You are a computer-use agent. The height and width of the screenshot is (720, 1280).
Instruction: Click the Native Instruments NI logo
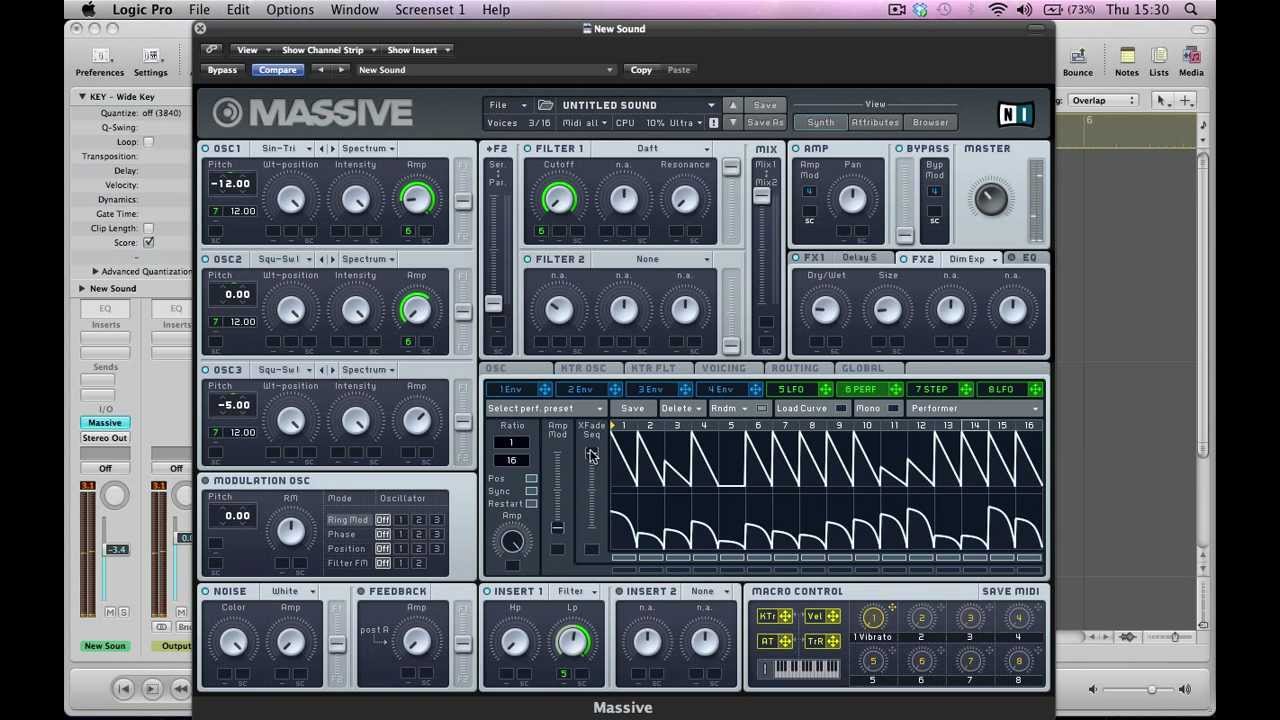coord(1014,114)
